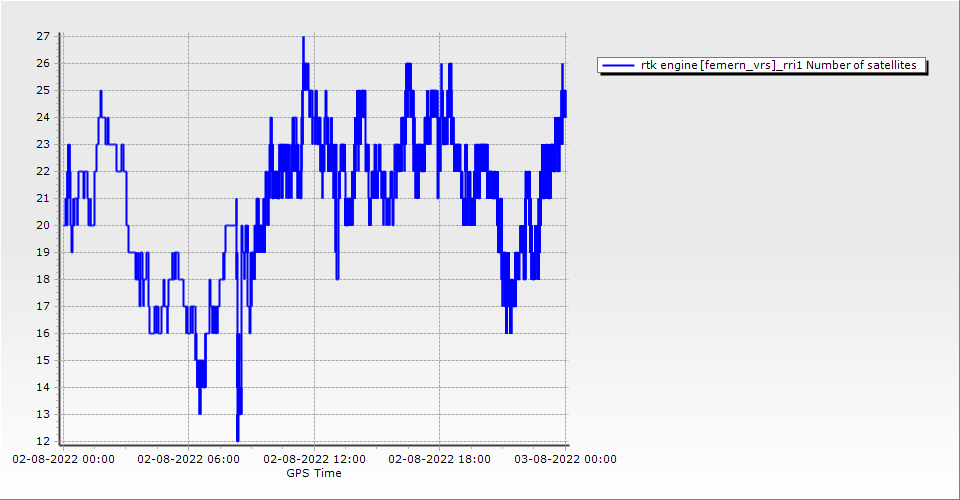Select the 02-08-2022 12:00 time label

pyautogui.click(x=314, y=459)
